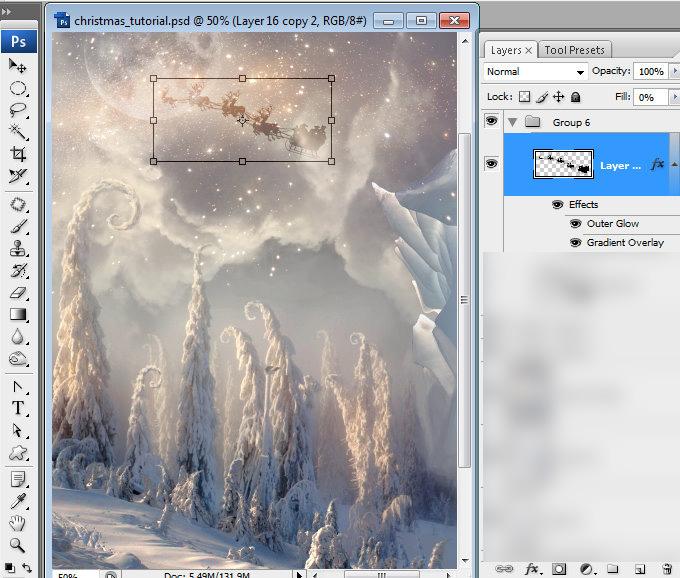Viewport: 680px width, 578px height.
Task: Hide the Layer 16 copy 2 layer
Action: pyautogui.click(x=491, y=164)
